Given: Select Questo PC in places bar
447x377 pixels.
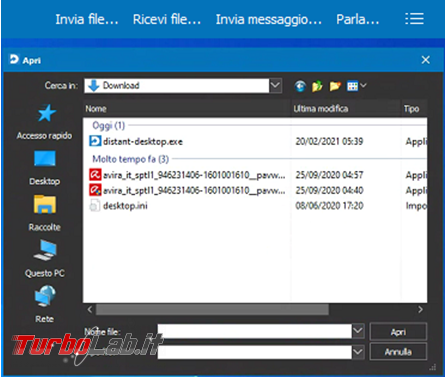Looking at the screenshot, I should [44, 259].
